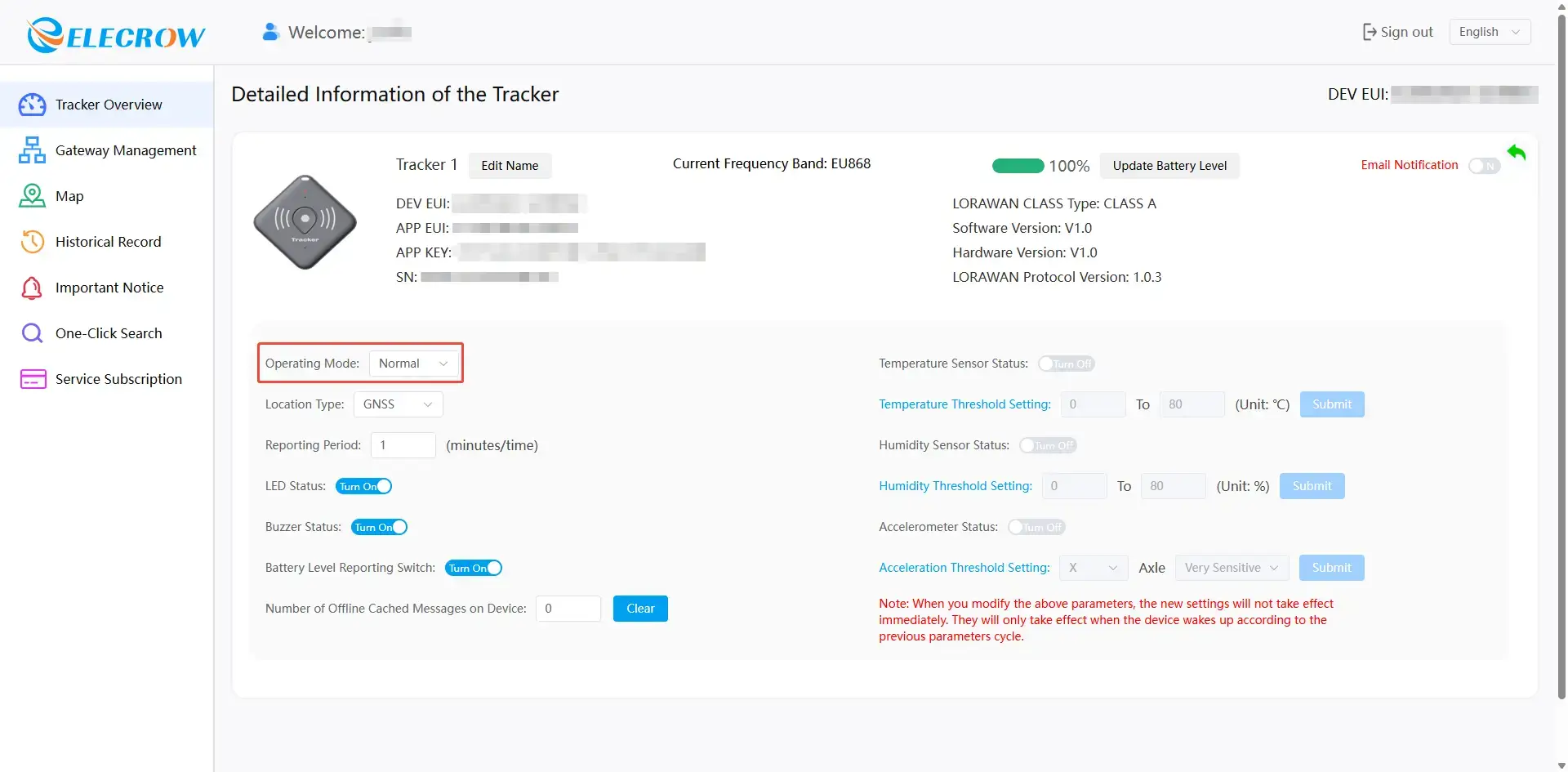Click the green back arrow icon
Viewport: 1568px width, 772px height.
pos(1517,152)
